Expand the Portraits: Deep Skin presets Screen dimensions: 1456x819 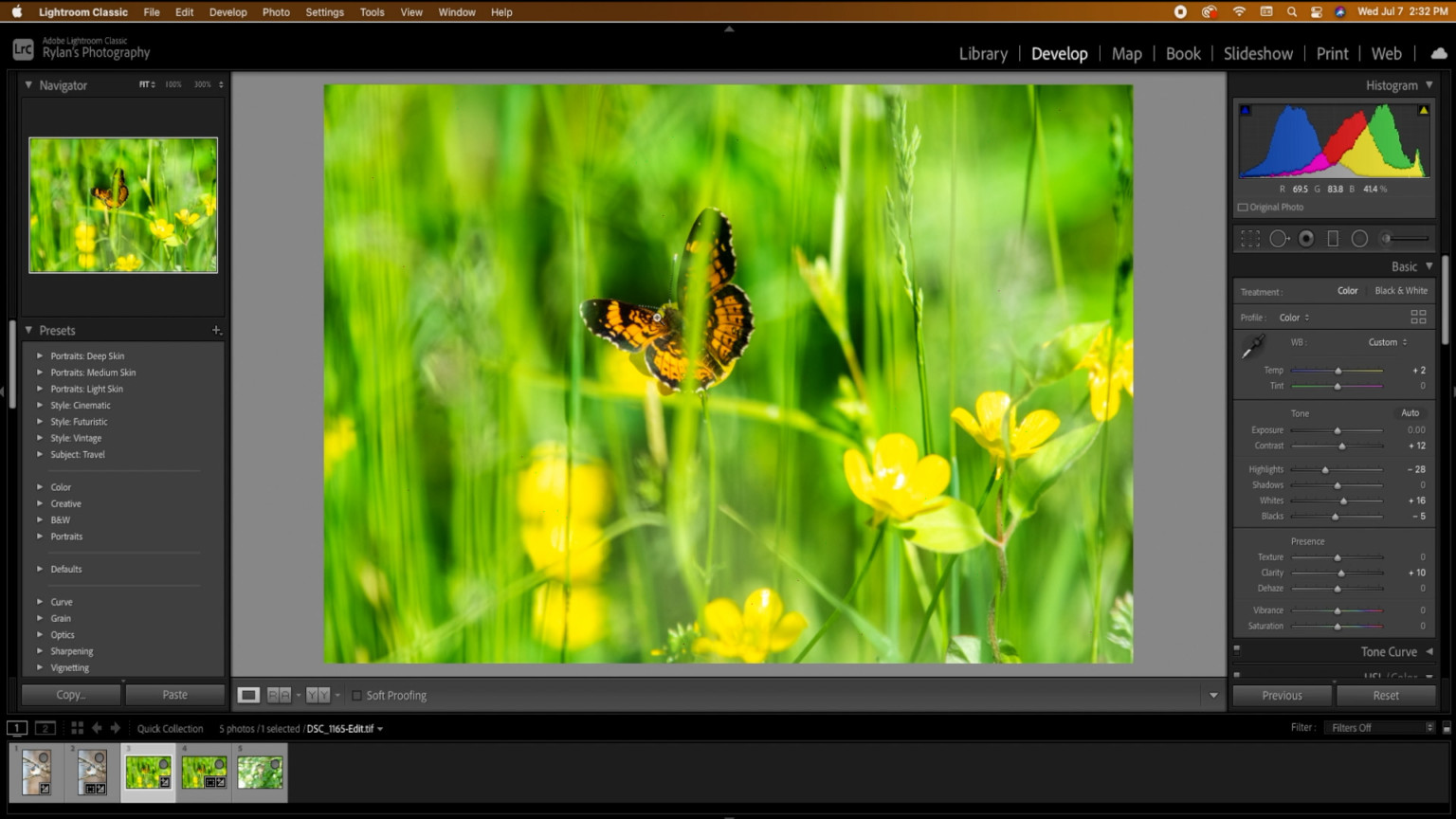pos(40,356)
